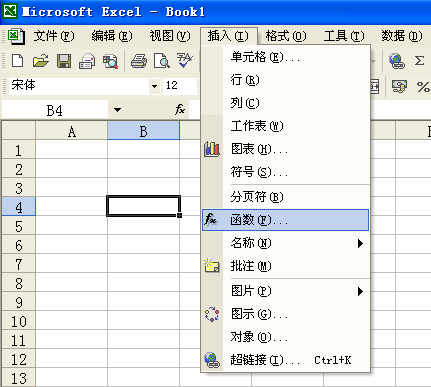
Task: Click the Excel workbook icon left of 文件 menu
Action: 16,36
